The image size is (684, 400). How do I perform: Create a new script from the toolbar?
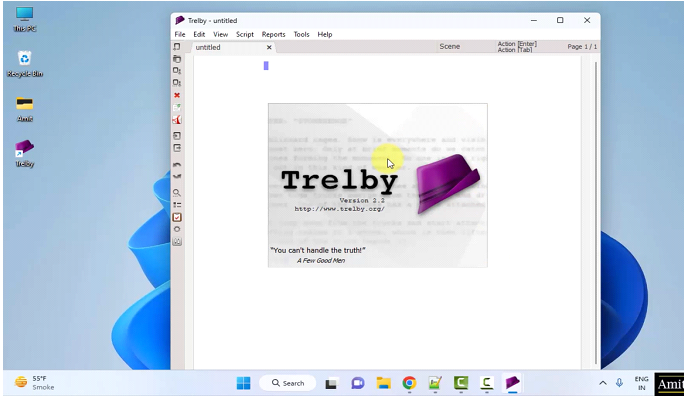177,46
